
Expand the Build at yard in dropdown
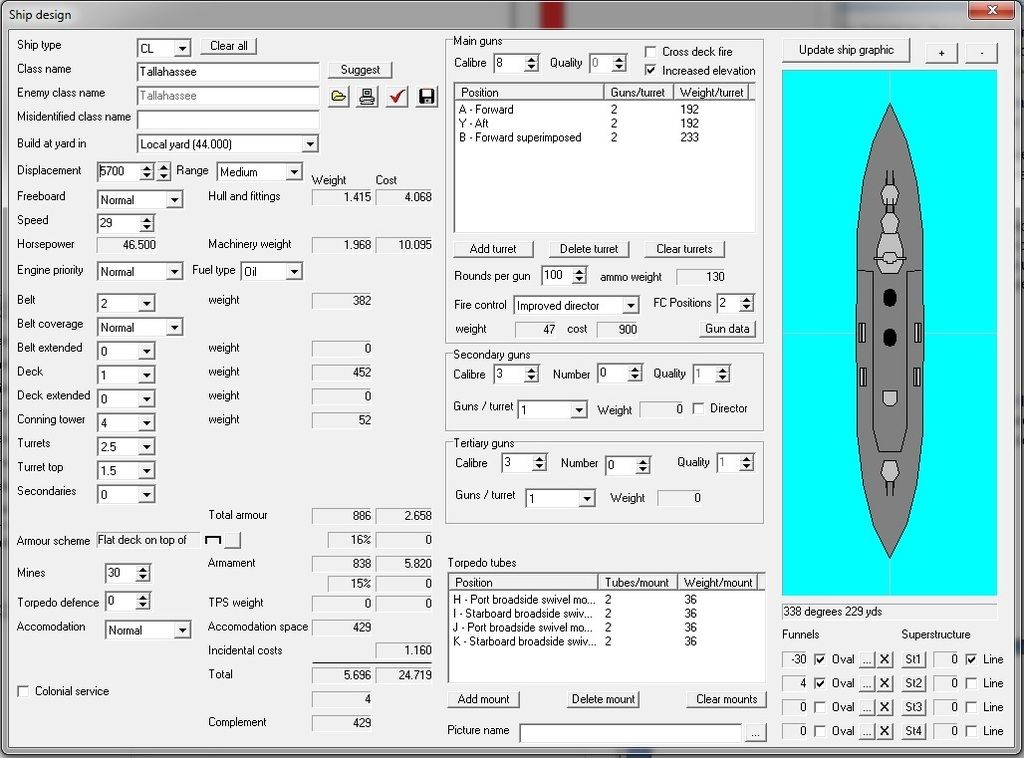pos(310,144)
